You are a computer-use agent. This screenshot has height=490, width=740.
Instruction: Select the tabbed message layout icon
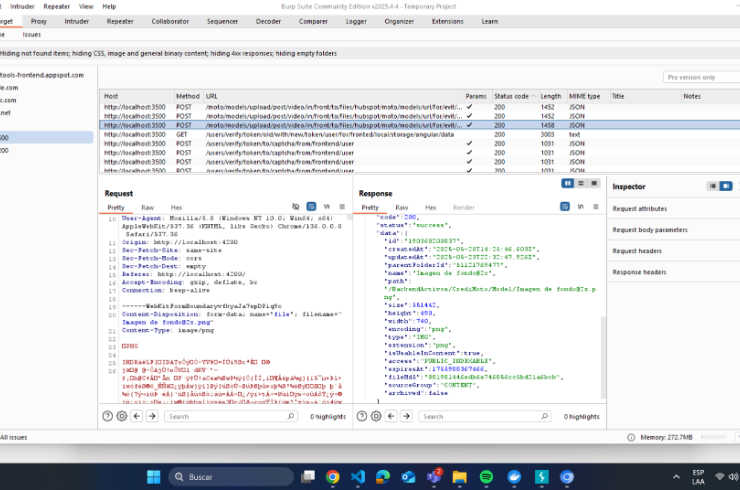pos(594,183)
